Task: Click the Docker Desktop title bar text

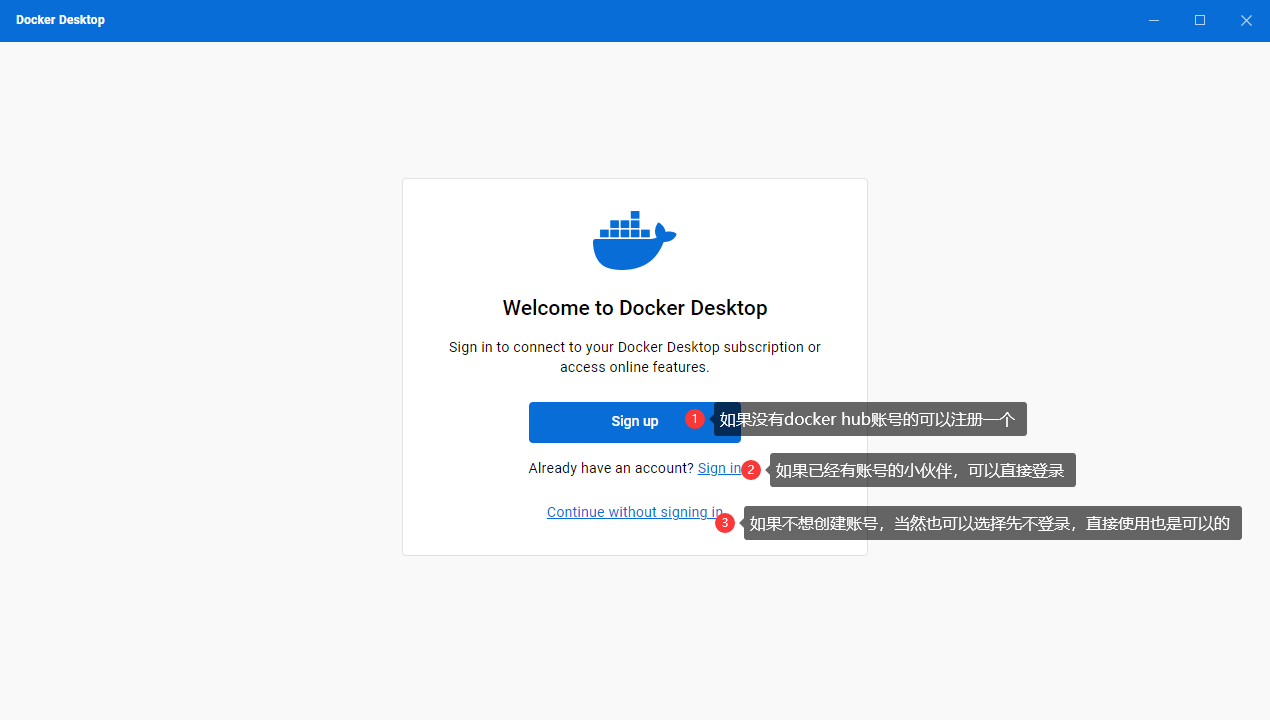Action: [x=60, y=20]
